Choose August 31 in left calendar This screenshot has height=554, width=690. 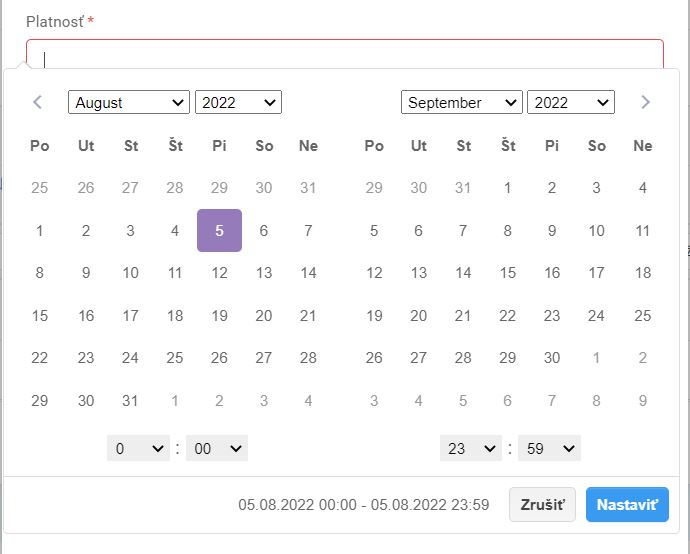(x=130, y=401)
